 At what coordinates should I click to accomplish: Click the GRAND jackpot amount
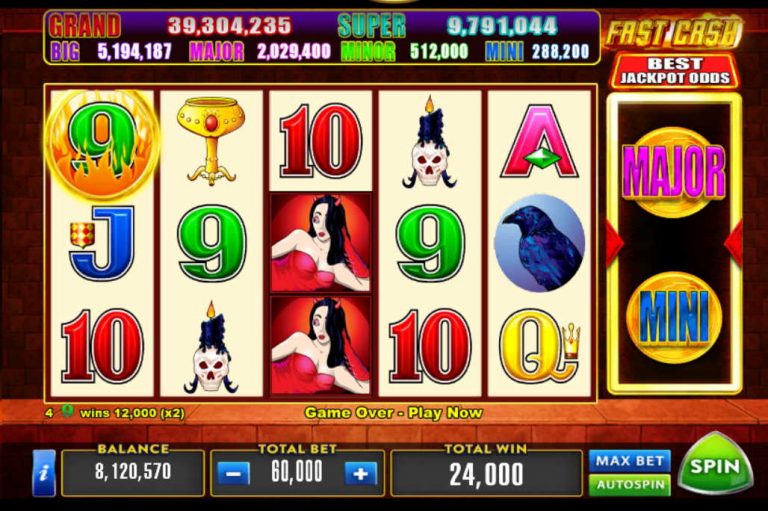229,25
